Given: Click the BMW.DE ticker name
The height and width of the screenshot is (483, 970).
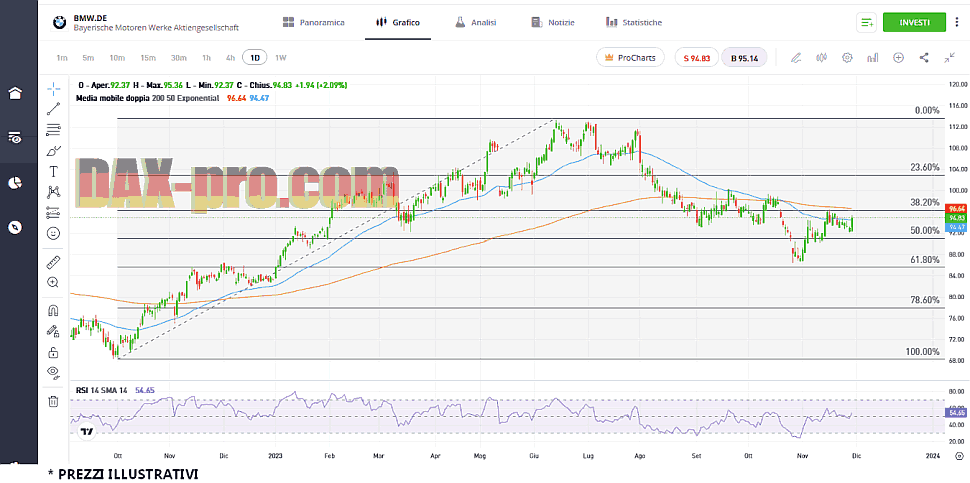Looking at the screenshot, I should (x=90, y=18).
